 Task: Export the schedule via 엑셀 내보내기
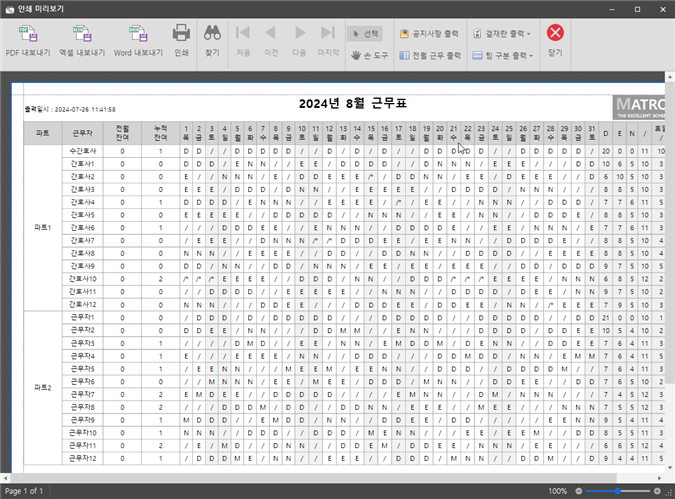80,39
